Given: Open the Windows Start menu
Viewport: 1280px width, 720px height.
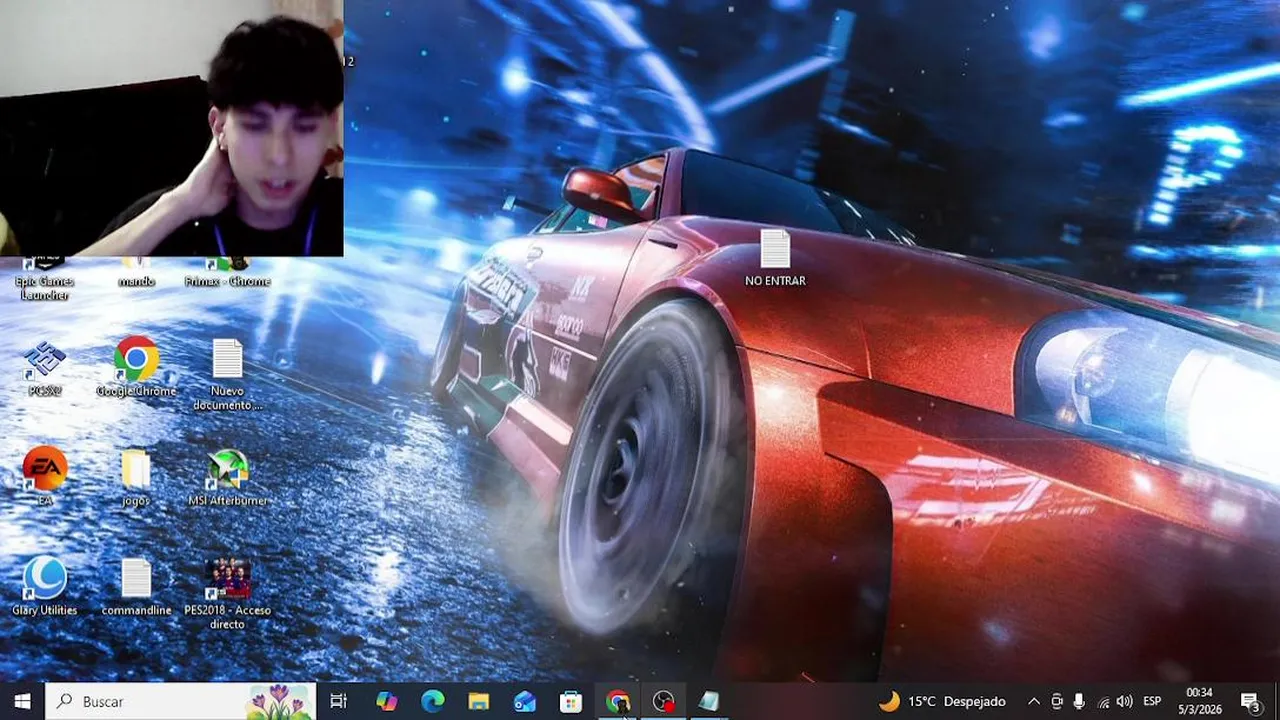Looking at the screenshot, I should [22, 701].
